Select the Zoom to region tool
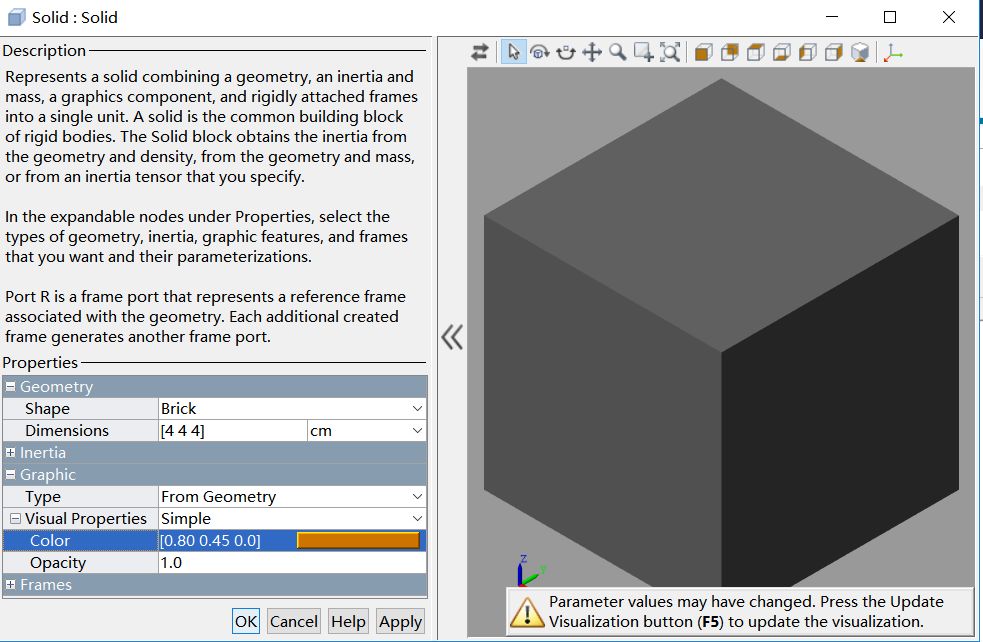Screen dimensions: 983x642 [644, 52]
